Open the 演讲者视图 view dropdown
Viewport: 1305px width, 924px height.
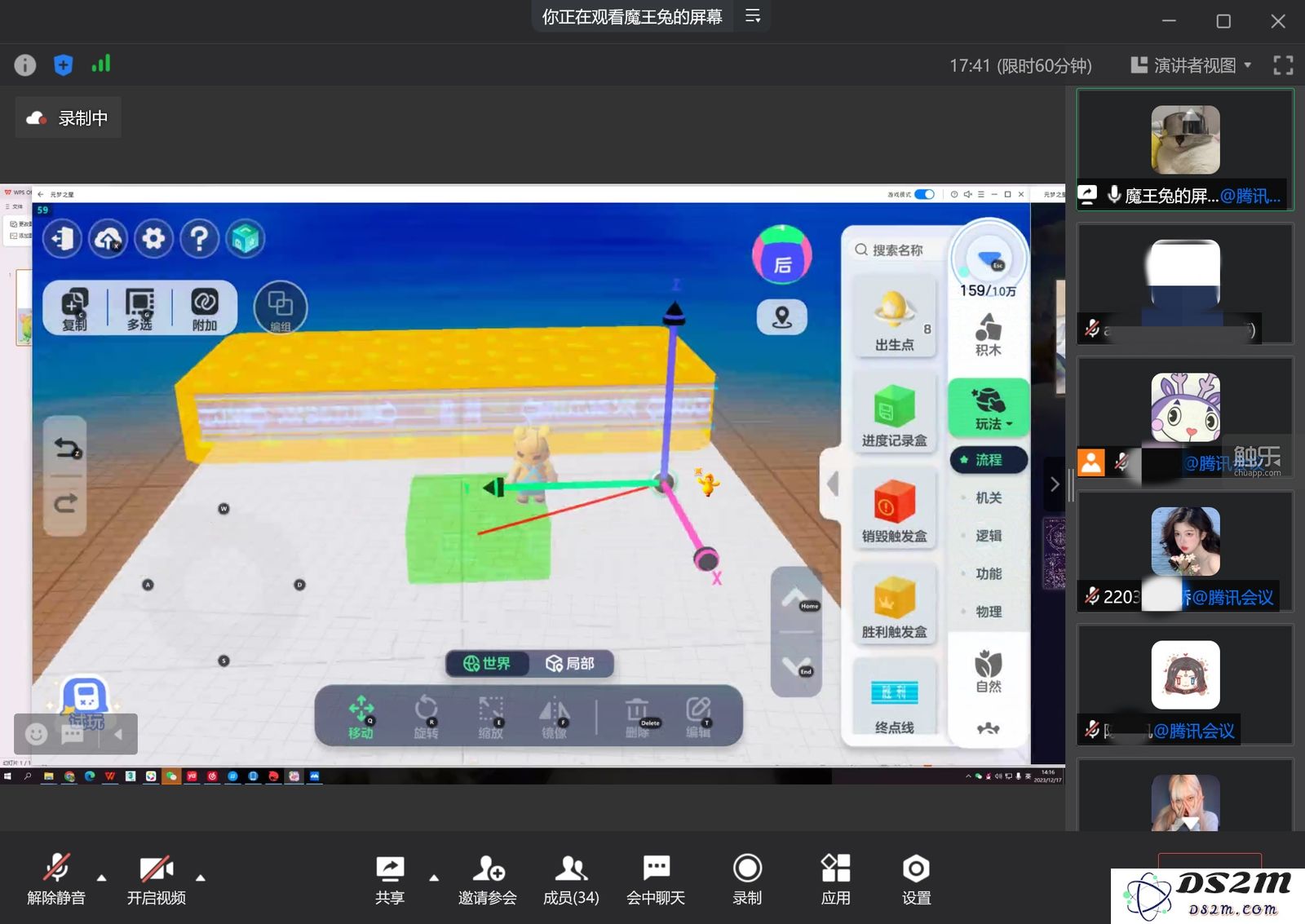1191,65
